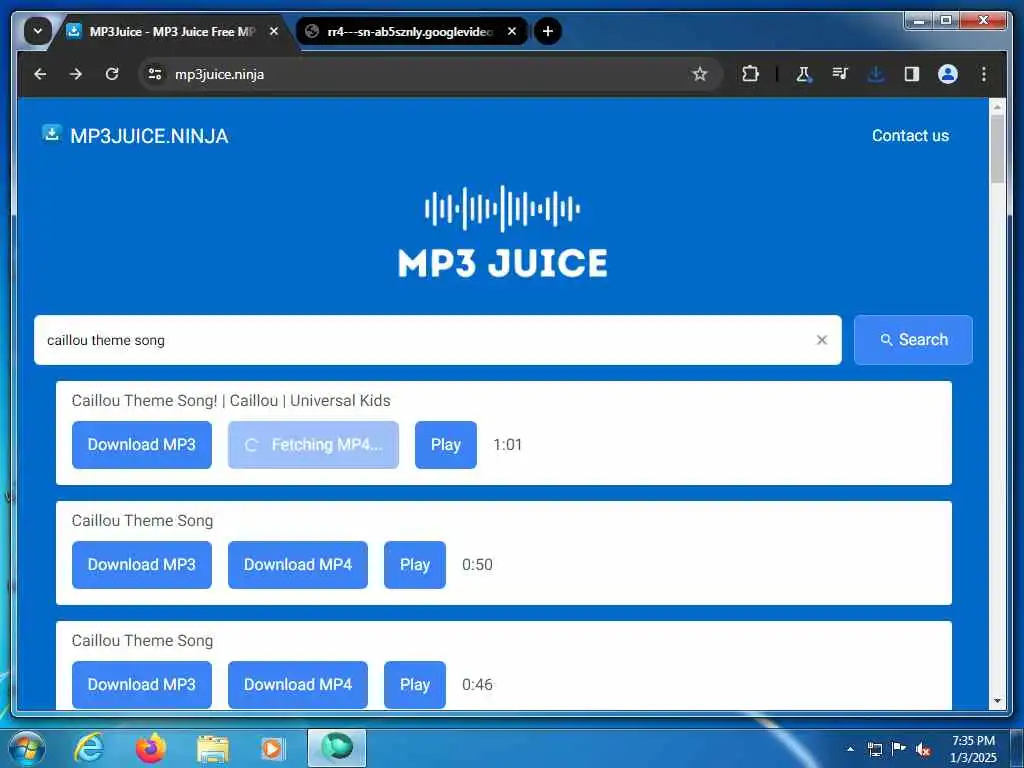Open the Chrome profile avatar

(x=948, y=74)
